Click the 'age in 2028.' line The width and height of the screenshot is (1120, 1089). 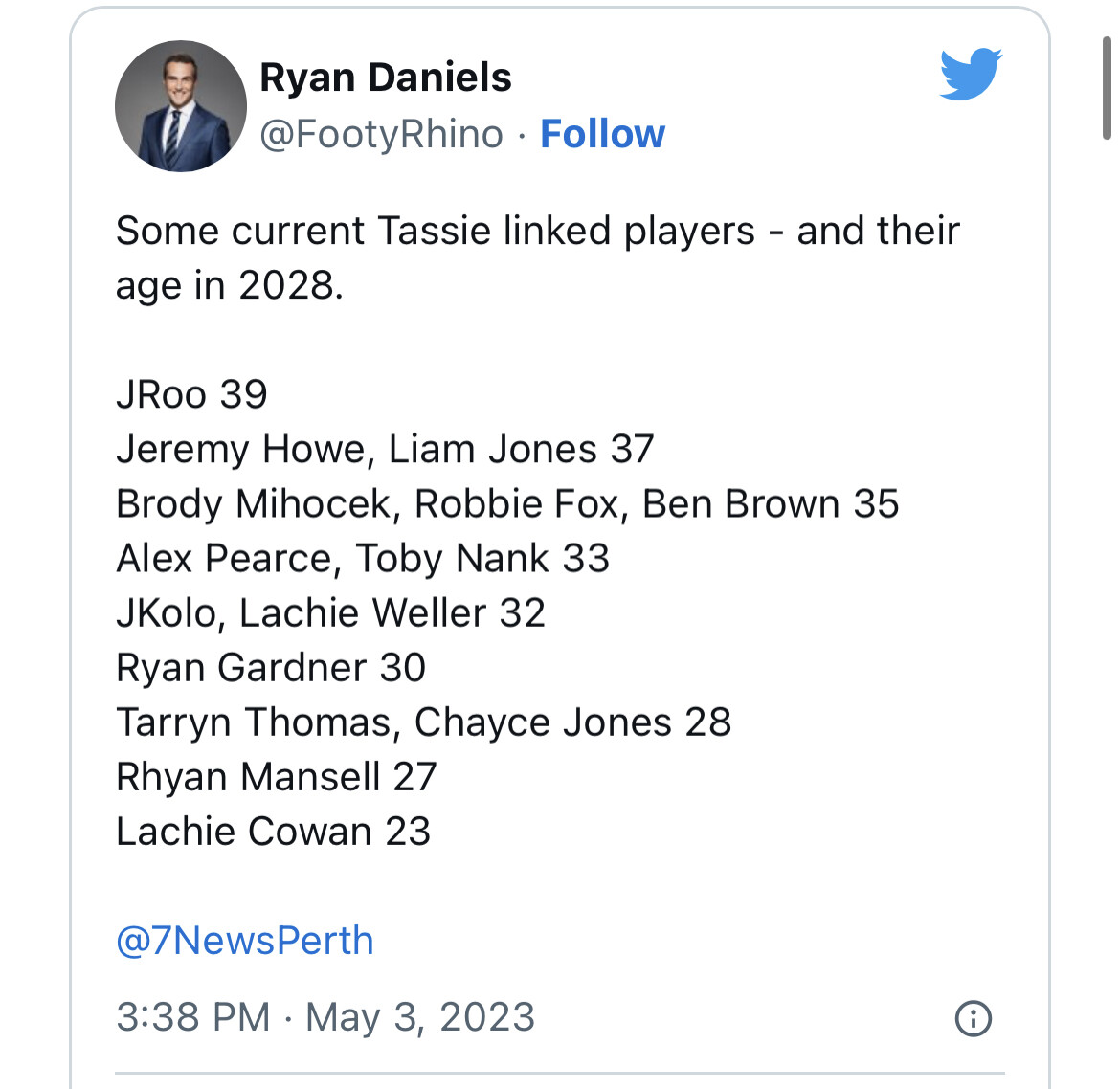(230, 285)
